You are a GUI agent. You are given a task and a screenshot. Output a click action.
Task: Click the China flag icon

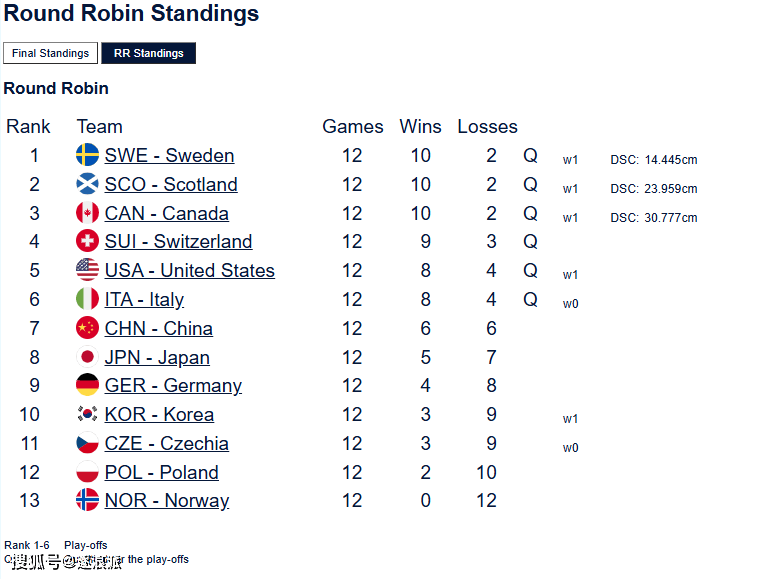pos(87,328)
